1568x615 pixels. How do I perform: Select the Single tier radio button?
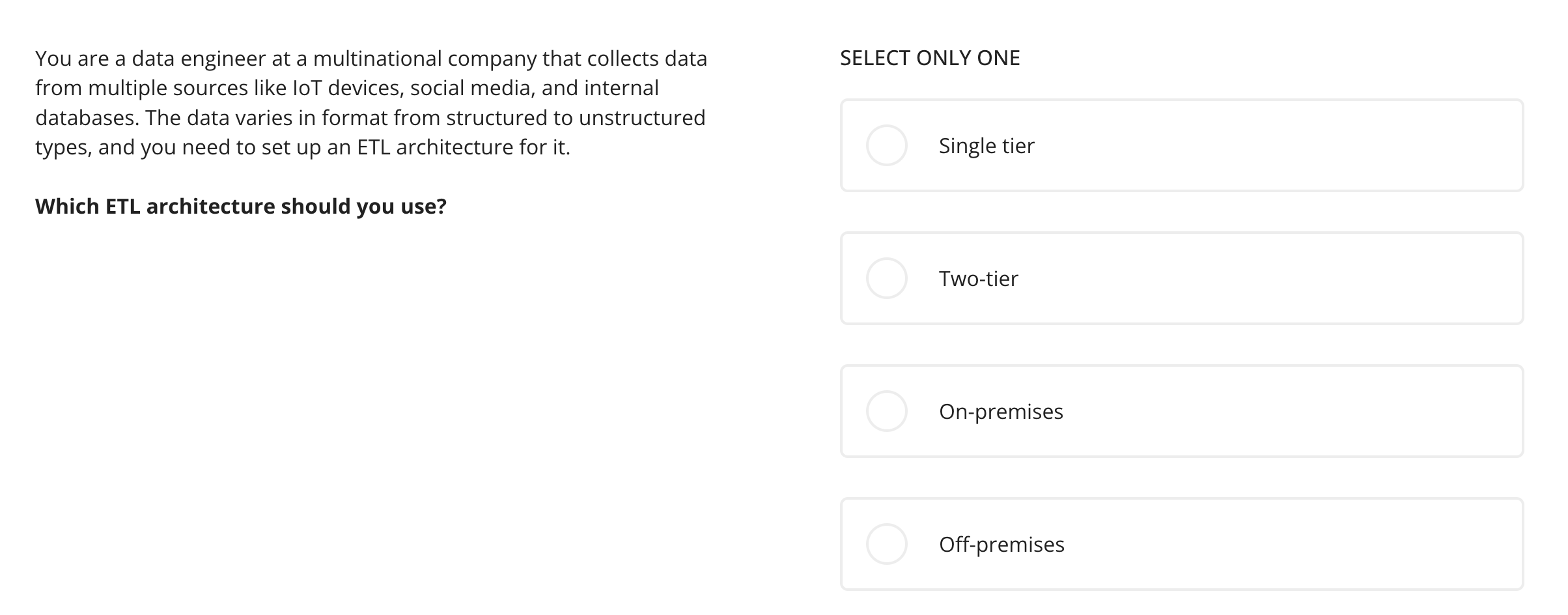coord(886,145)
